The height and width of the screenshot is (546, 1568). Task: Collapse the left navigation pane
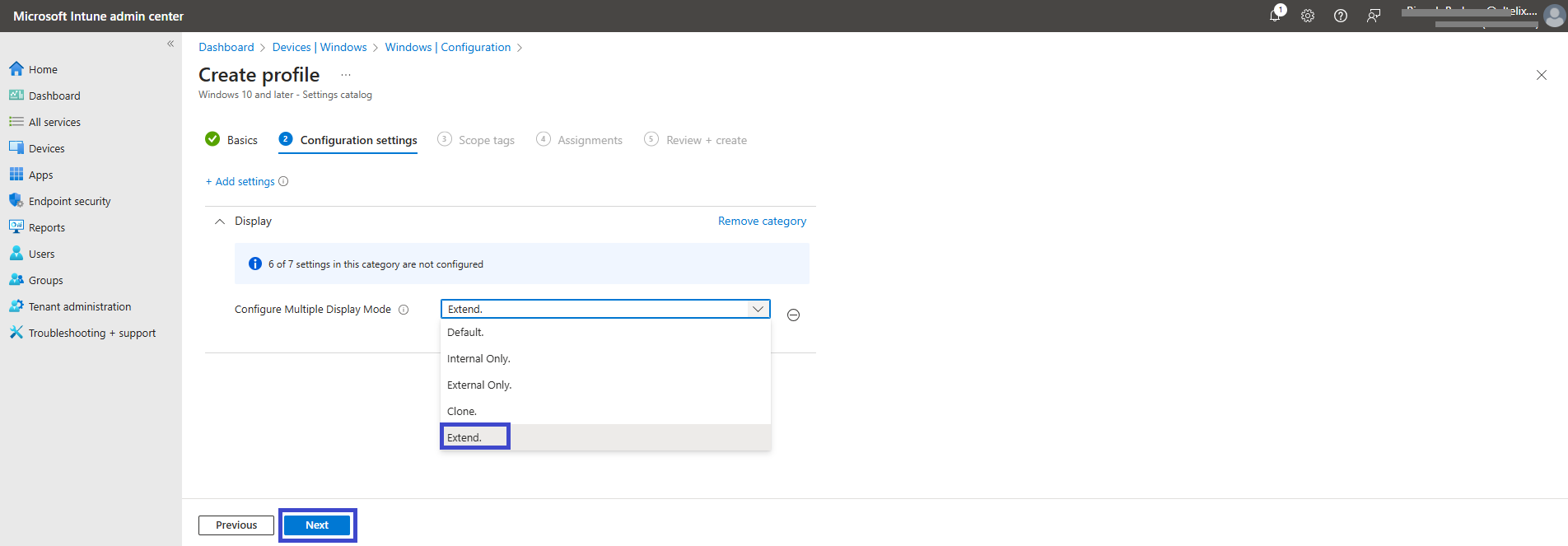pyautogui.click(x=170, y=44)
